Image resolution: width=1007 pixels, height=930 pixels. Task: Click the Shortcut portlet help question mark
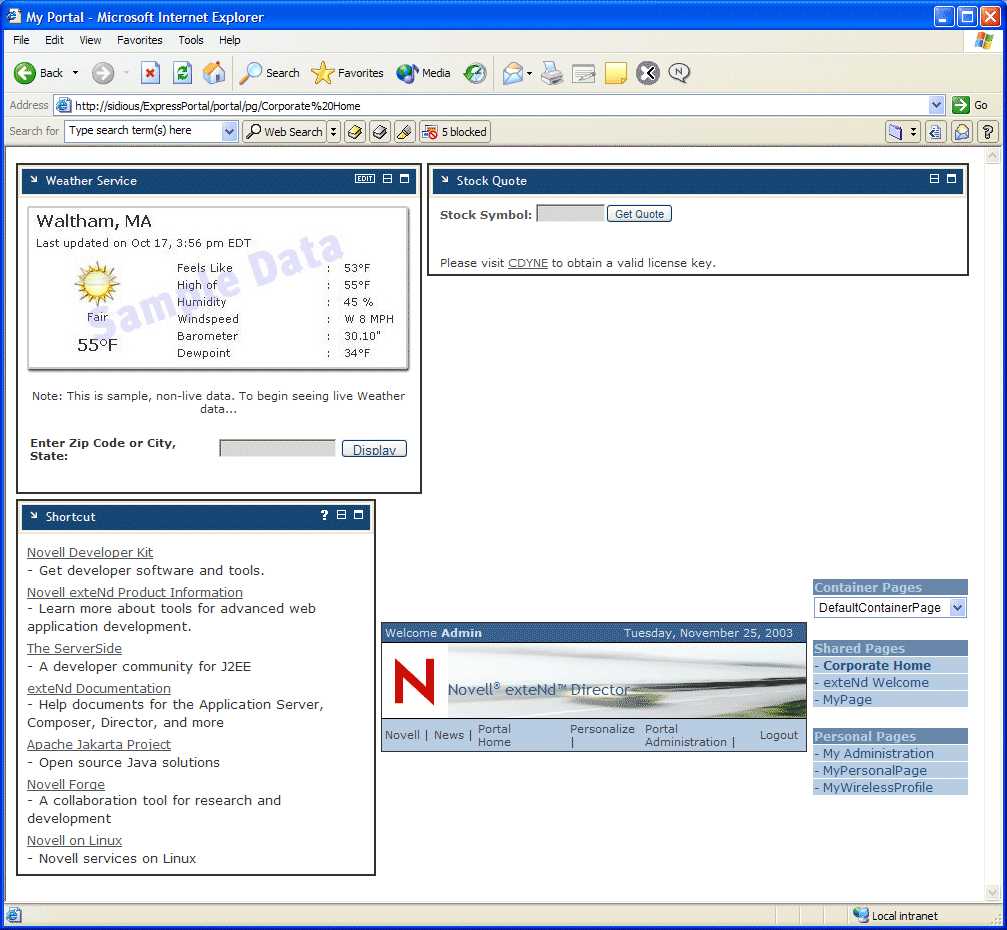[x=324, y=514]
